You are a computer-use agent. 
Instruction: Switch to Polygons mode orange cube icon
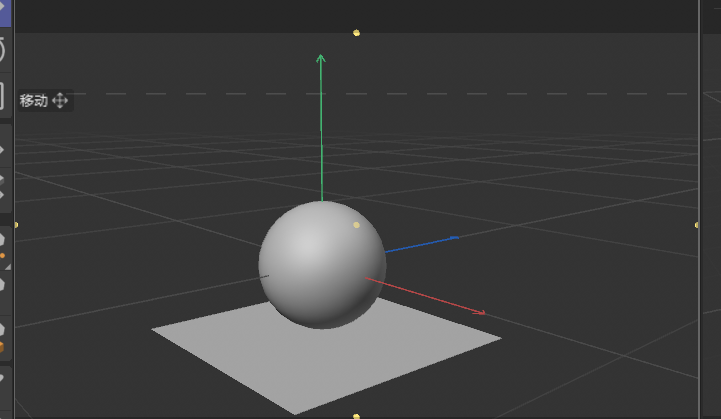click(3, 335)
